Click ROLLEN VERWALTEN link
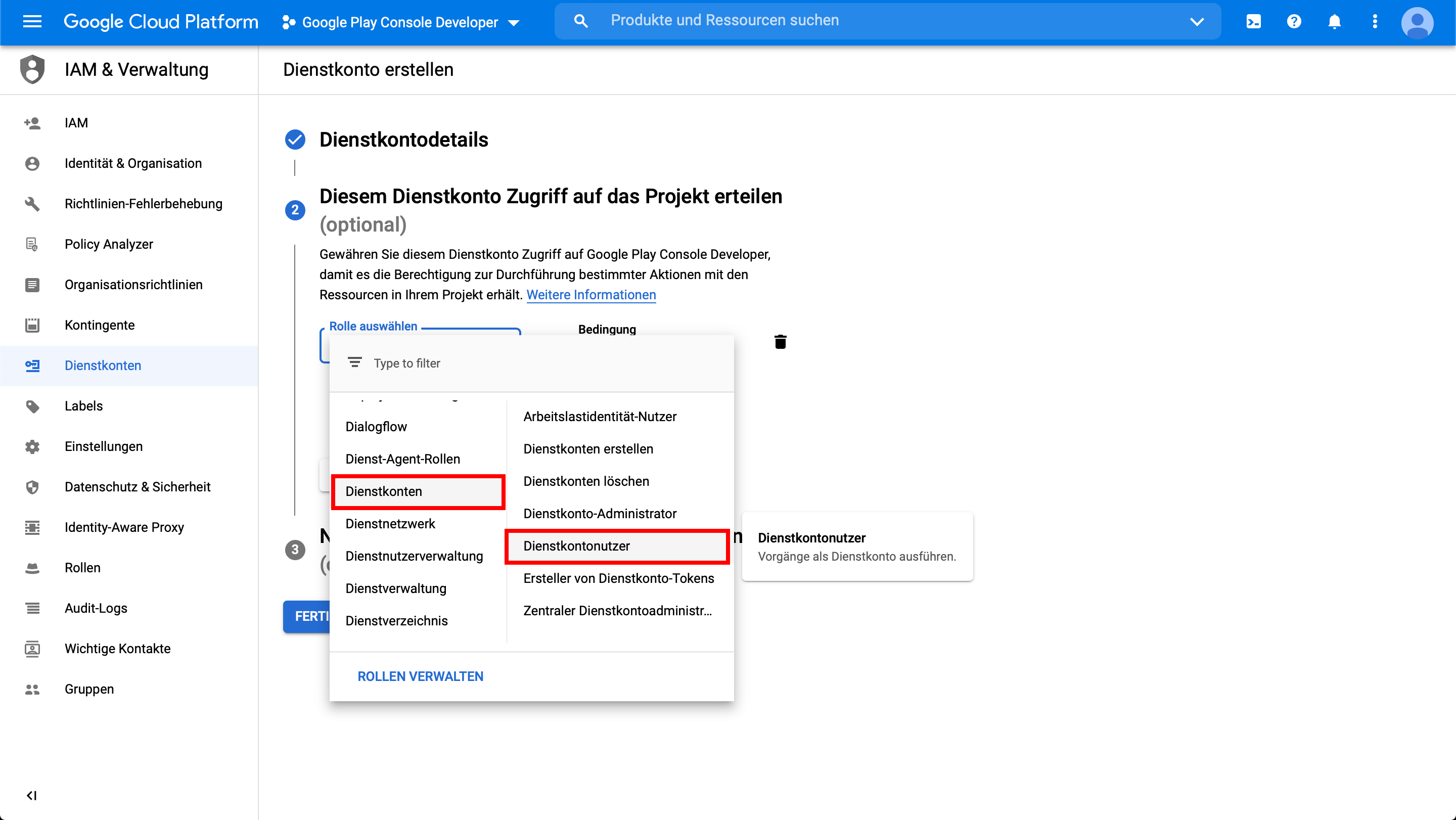The height and width of the screenshot is (820, 1456). point(421,676)
